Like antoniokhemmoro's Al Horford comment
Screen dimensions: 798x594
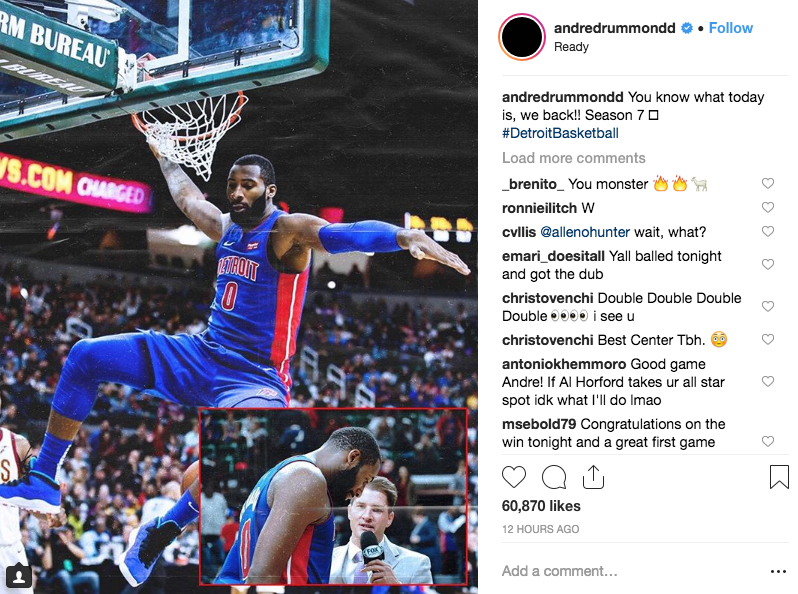tap(767, 381)
